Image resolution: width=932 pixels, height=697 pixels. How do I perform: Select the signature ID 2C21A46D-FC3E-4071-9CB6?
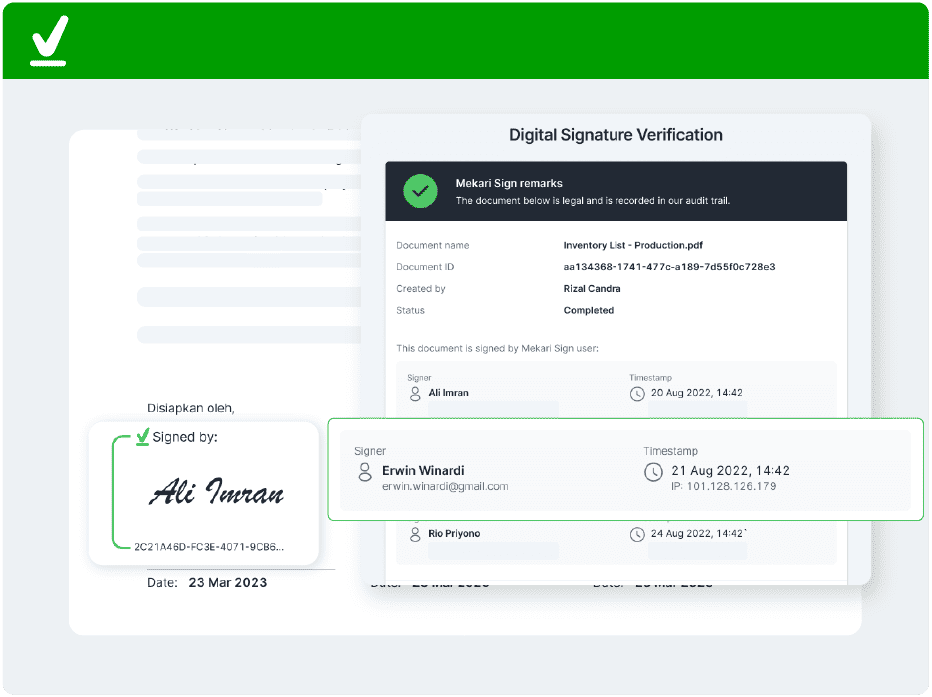coord(209,547)
